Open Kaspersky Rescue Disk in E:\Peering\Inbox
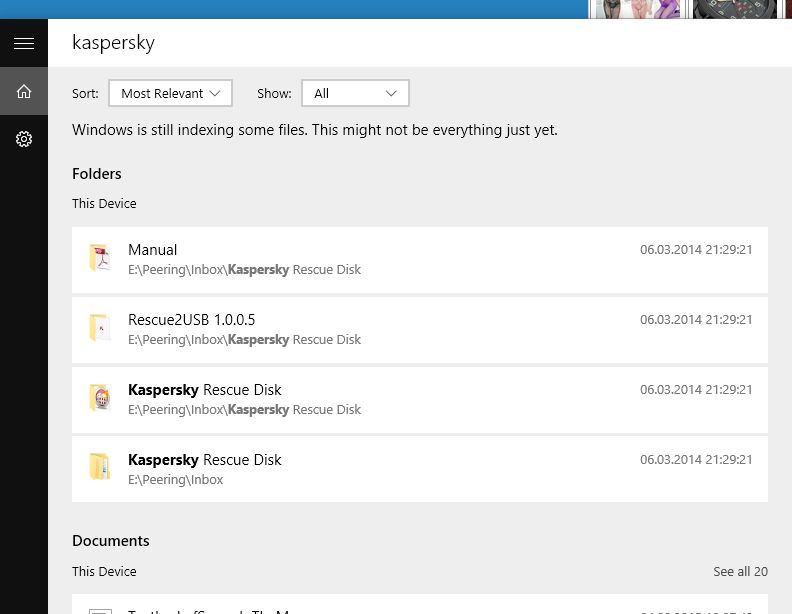 tap(420, 469)
